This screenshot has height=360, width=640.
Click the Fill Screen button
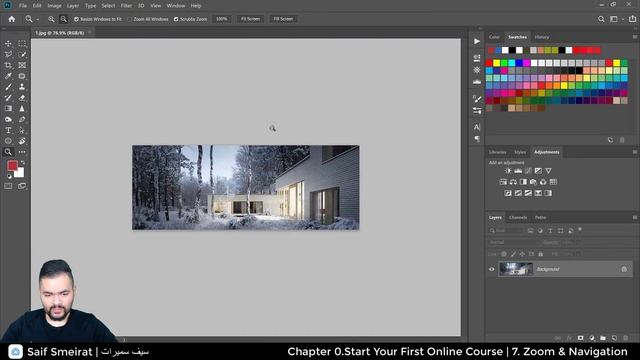[283, 19]
